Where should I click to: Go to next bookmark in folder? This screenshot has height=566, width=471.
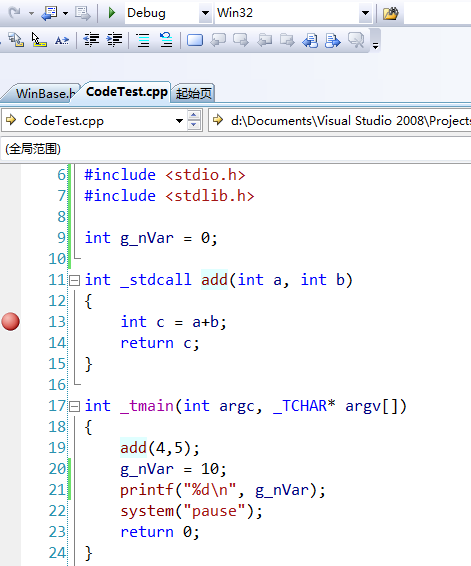[x=287, y=40]
